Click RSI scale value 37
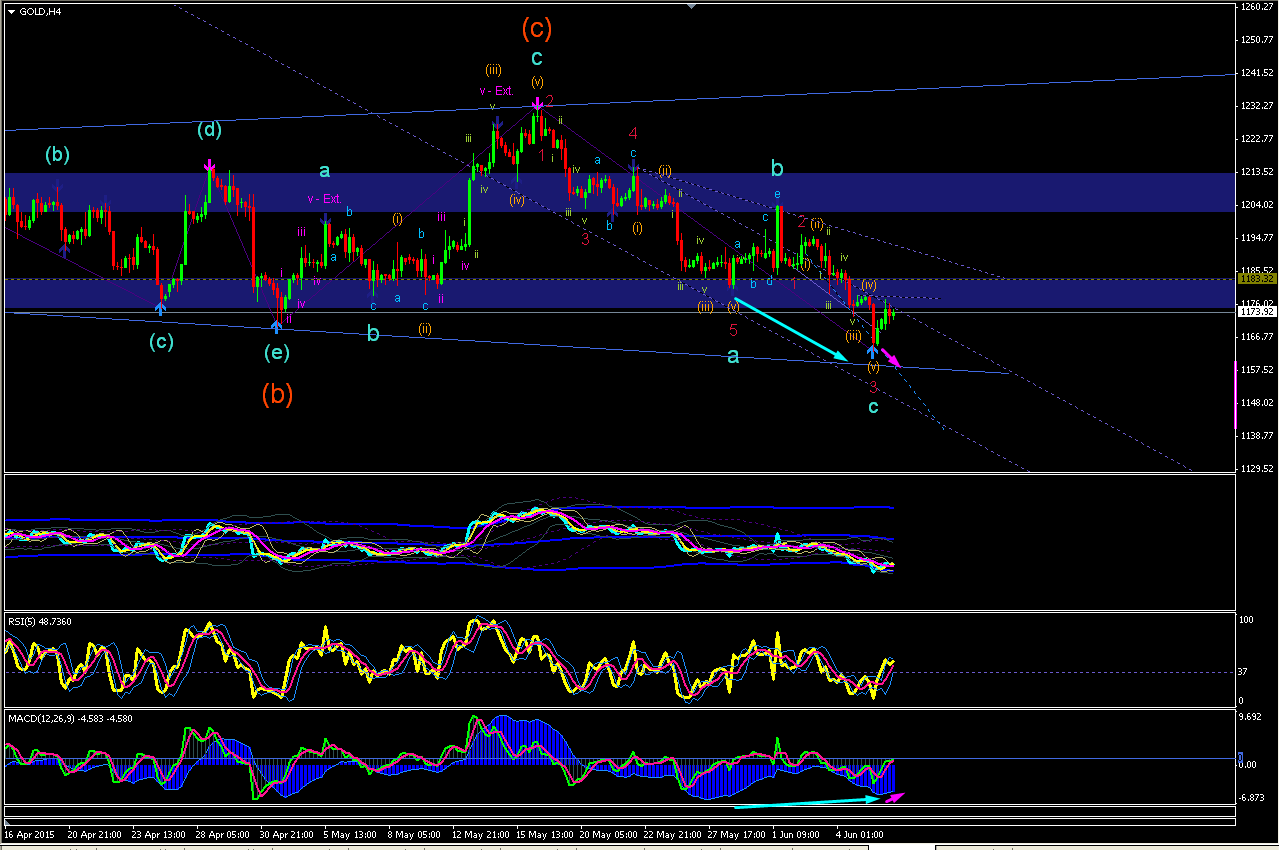This screenshot has height=850, width=1279. pyautogui.click(x=1245, y=672)
